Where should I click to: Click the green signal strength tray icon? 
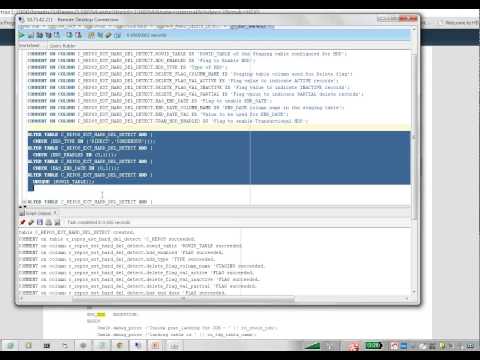312,346
